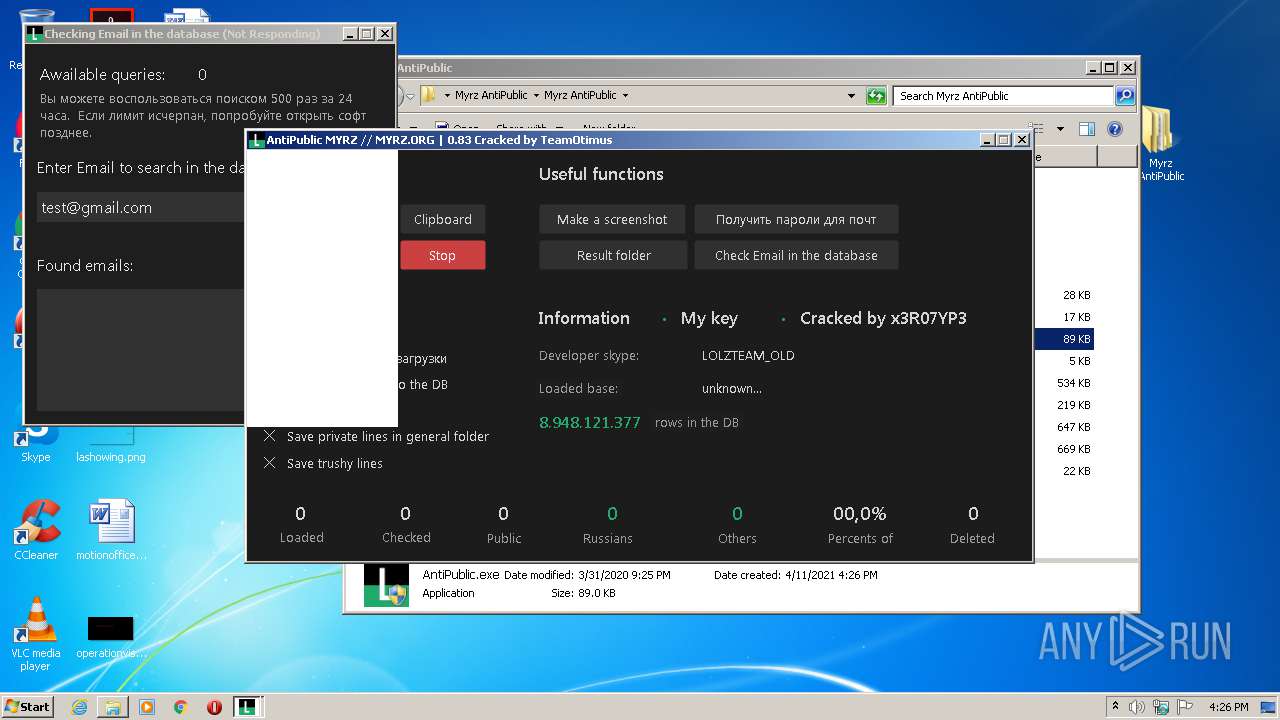Image resolution: width=1280 pixels, height=720 pixels.
Task: Close the AntiPublic MYRZ window
Action: click(1022, 140)
